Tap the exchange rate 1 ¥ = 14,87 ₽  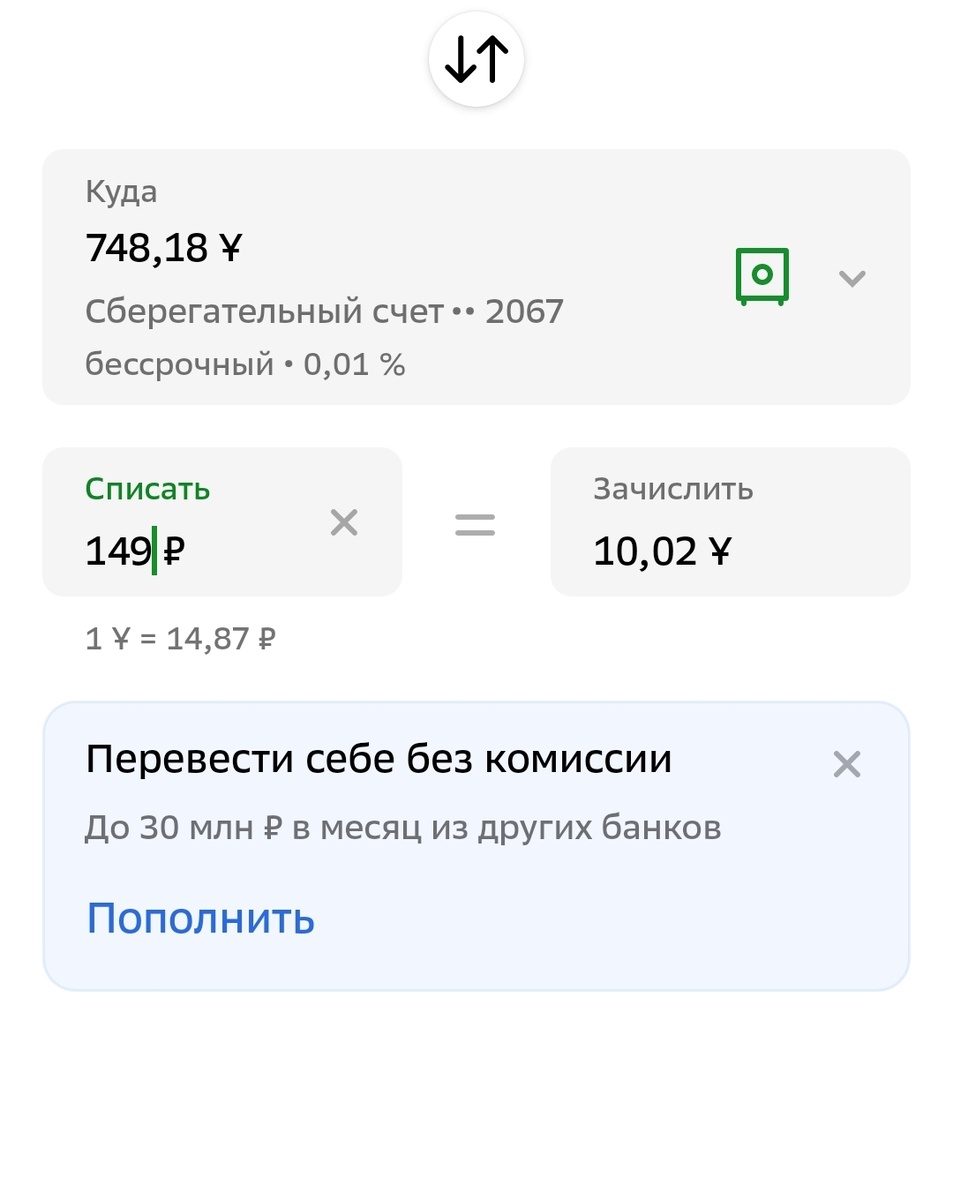pyautogui.click(x=180, y=639)
